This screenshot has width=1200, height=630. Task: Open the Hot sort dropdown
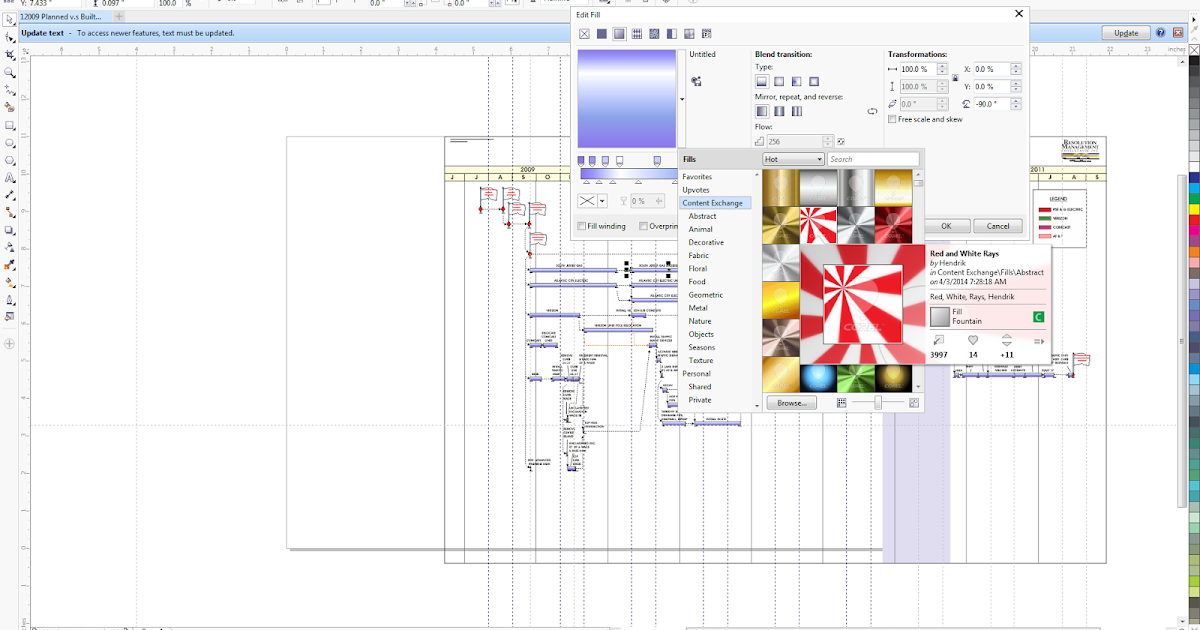coord(793,159)
